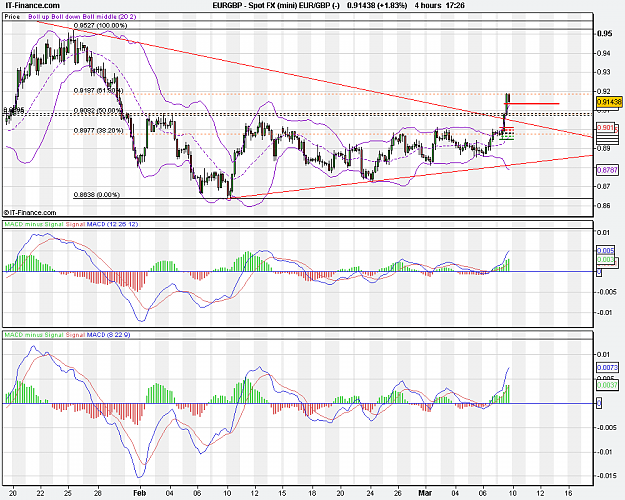
Task: Select the 0.9527 (100.00%) Fibonacci label
Action: [x=100, y=26]
